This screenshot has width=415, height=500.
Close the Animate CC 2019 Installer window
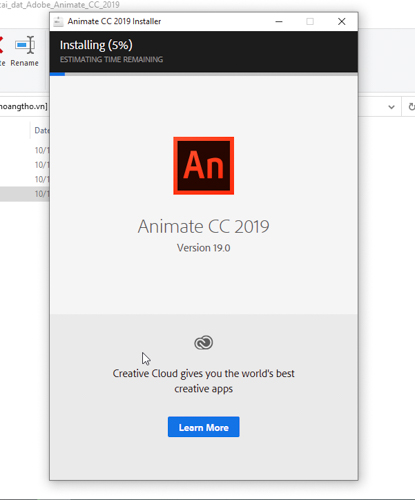[x=342, y=22]
